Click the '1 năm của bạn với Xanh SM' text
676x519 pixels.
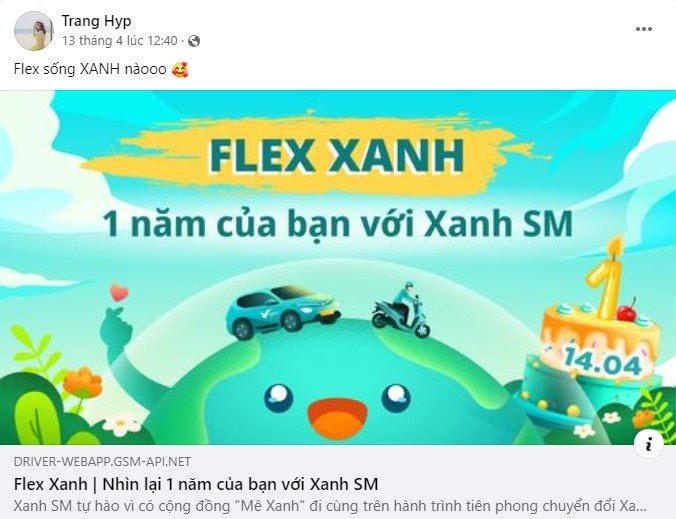[338, 224]
